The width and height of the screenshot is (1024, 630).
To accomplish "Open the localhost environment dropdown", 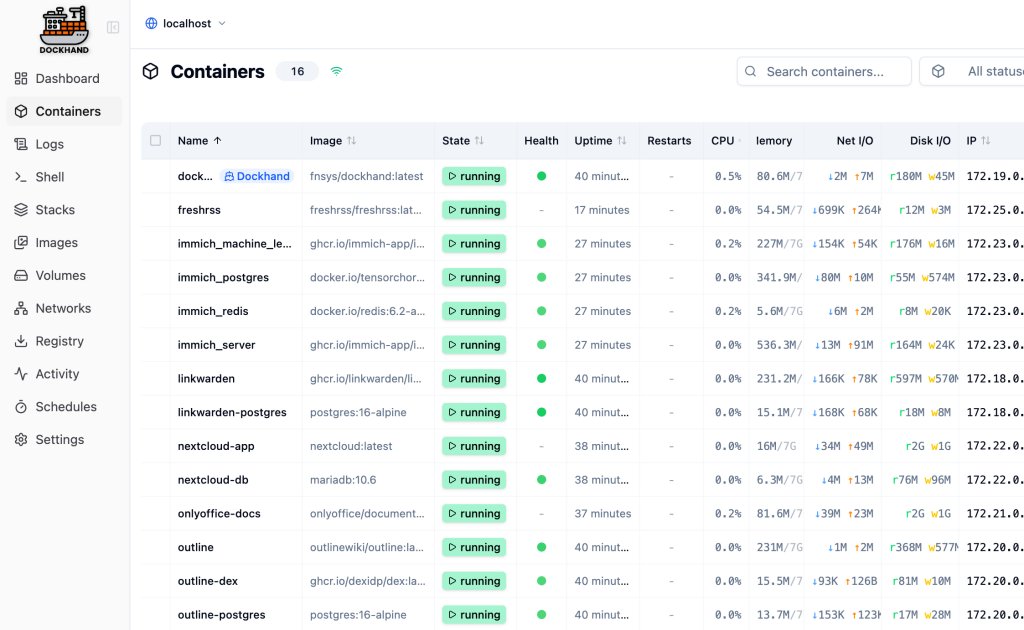I will click(185, 23).
